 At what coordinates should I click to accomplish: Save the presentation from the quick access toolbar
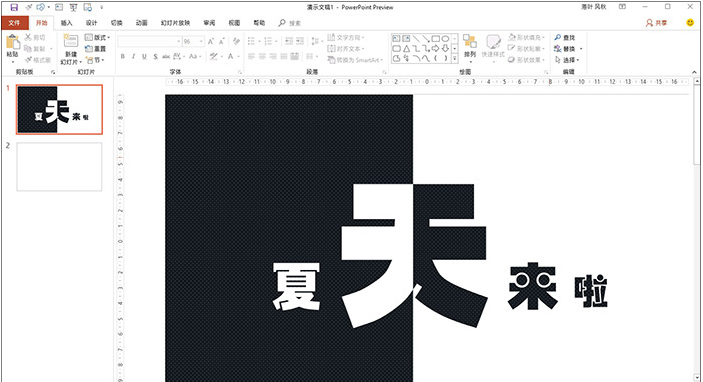[14, 7]
